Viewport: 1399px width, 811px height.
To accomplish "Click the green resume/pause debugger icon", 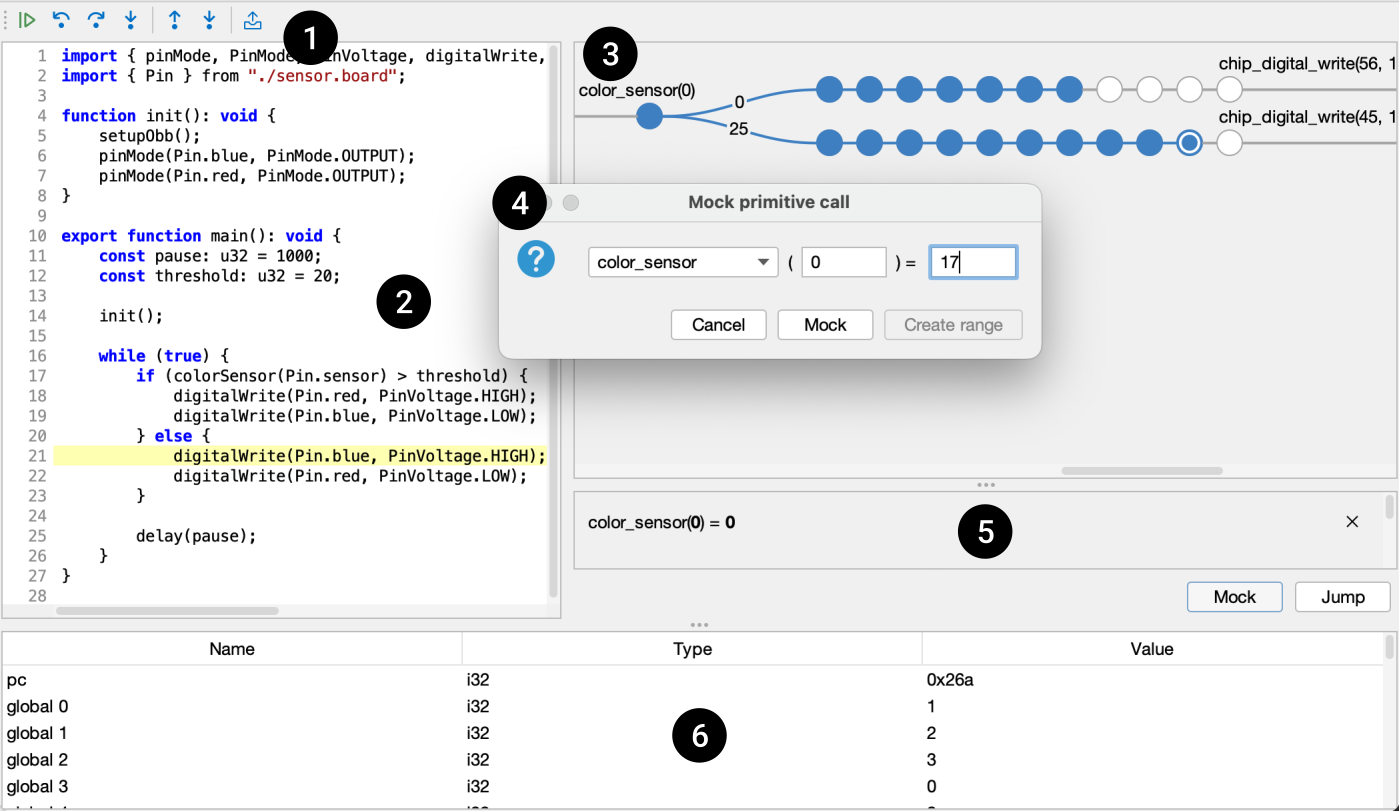I will (x=27, y=19).
